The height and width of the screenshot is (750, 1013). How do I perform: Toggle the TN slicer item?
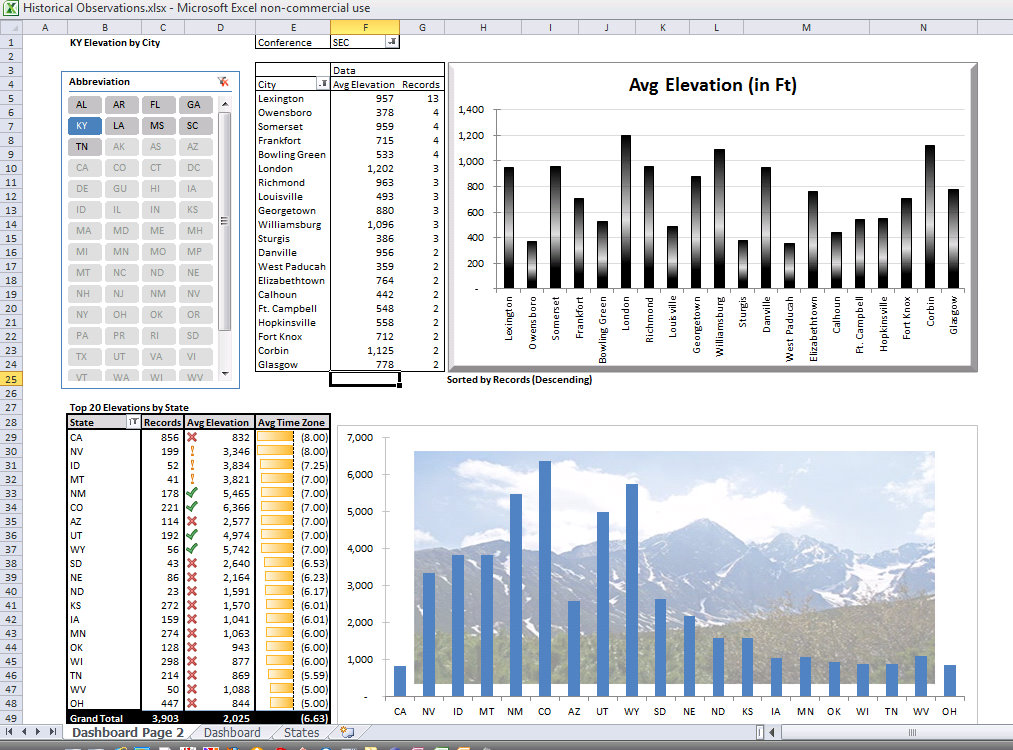click(82, 147)
